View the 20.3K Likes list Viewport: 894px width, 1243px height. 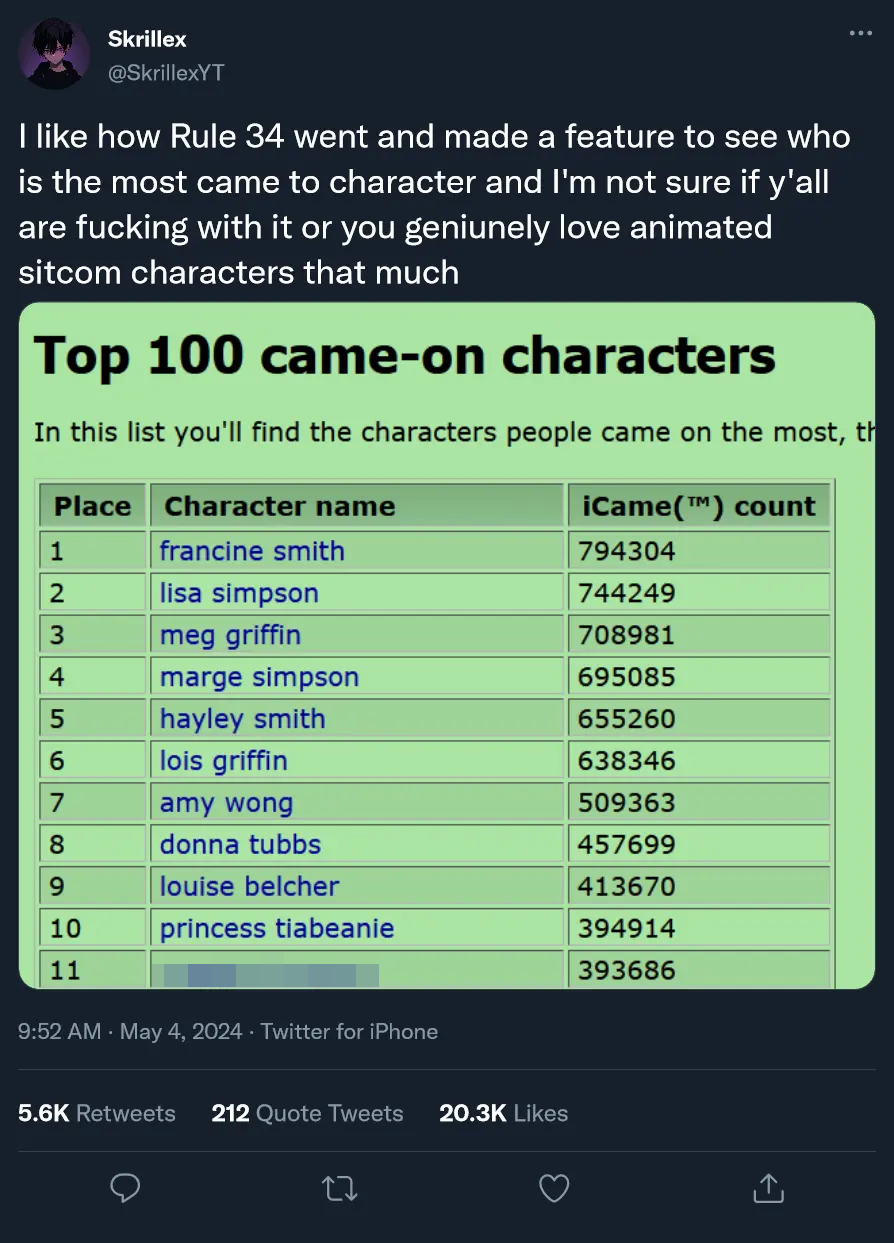tap(503, 1113)
